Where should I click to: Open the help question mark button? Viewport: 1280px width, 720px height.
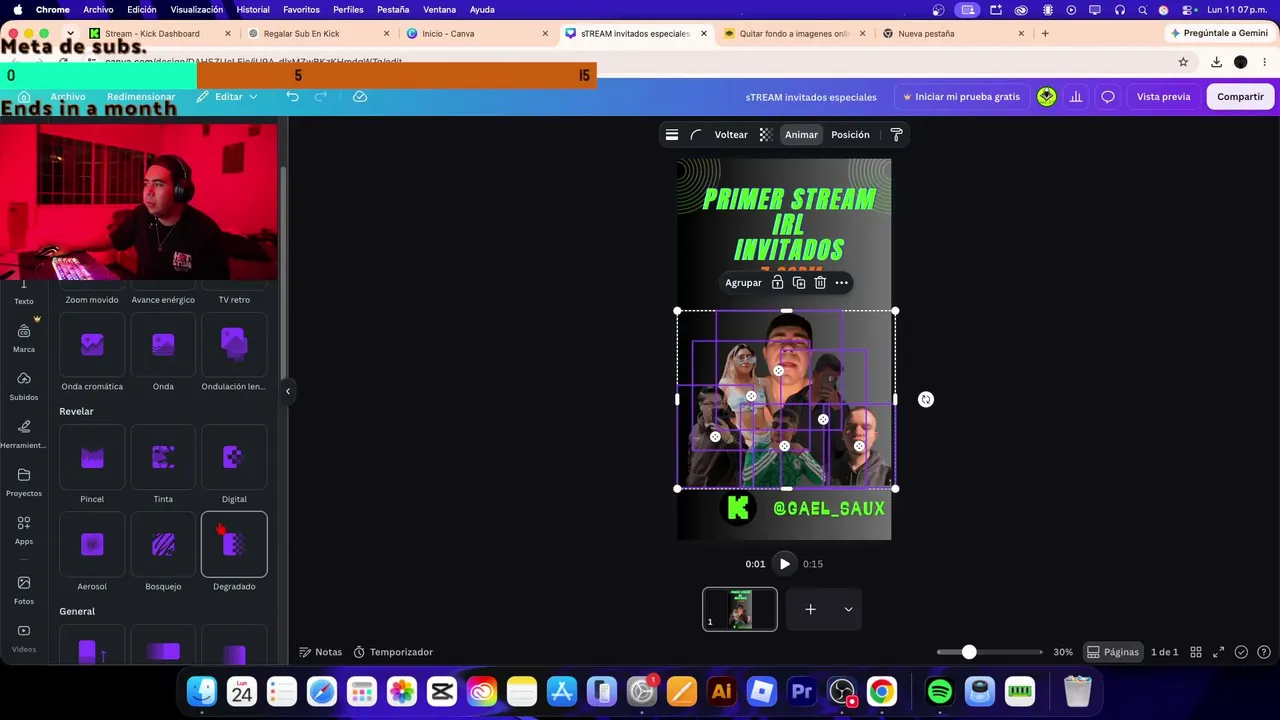pyautogui.click(x=1264, y=652)
